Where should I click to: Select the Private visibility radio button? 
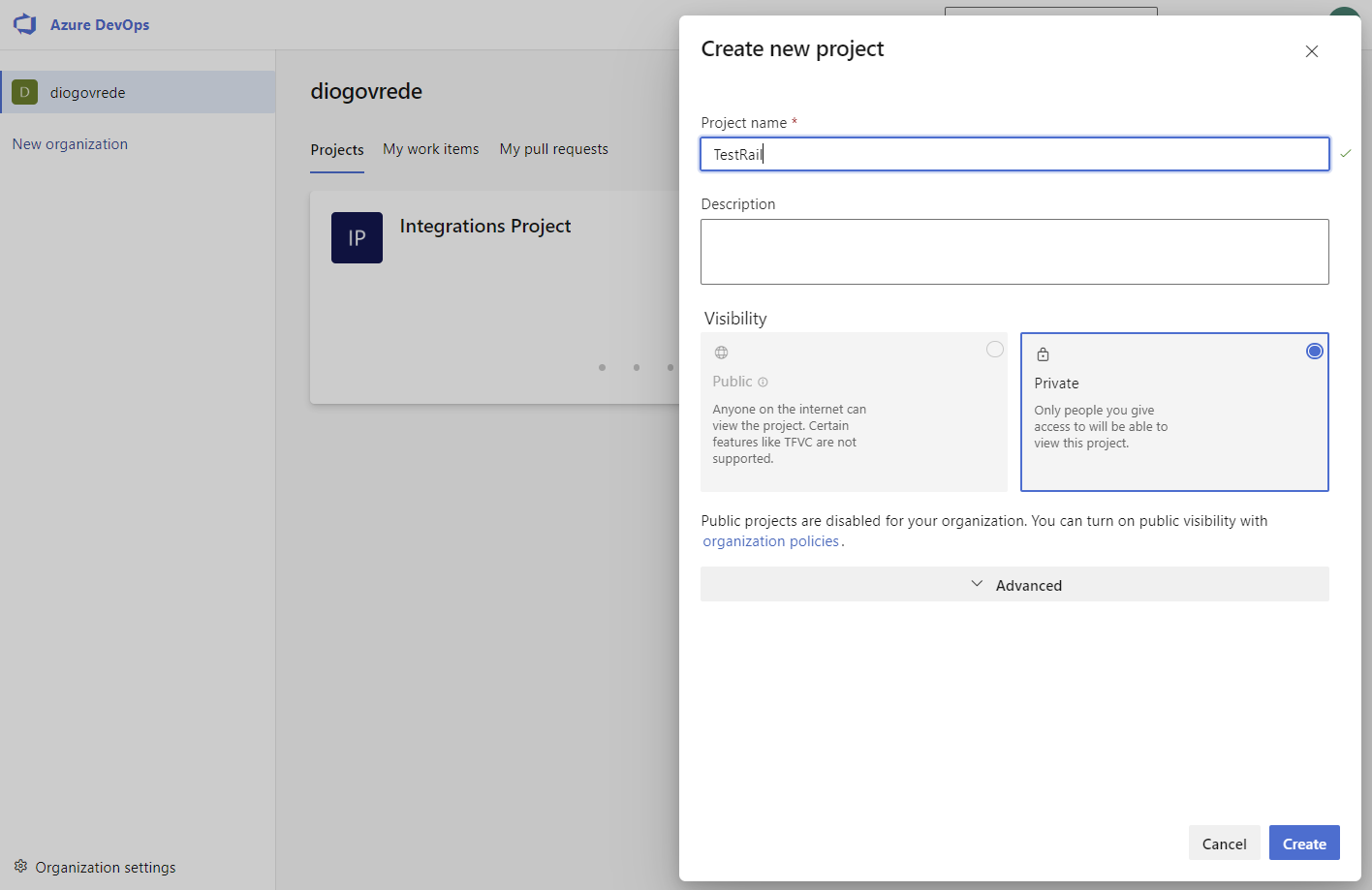1314,351
